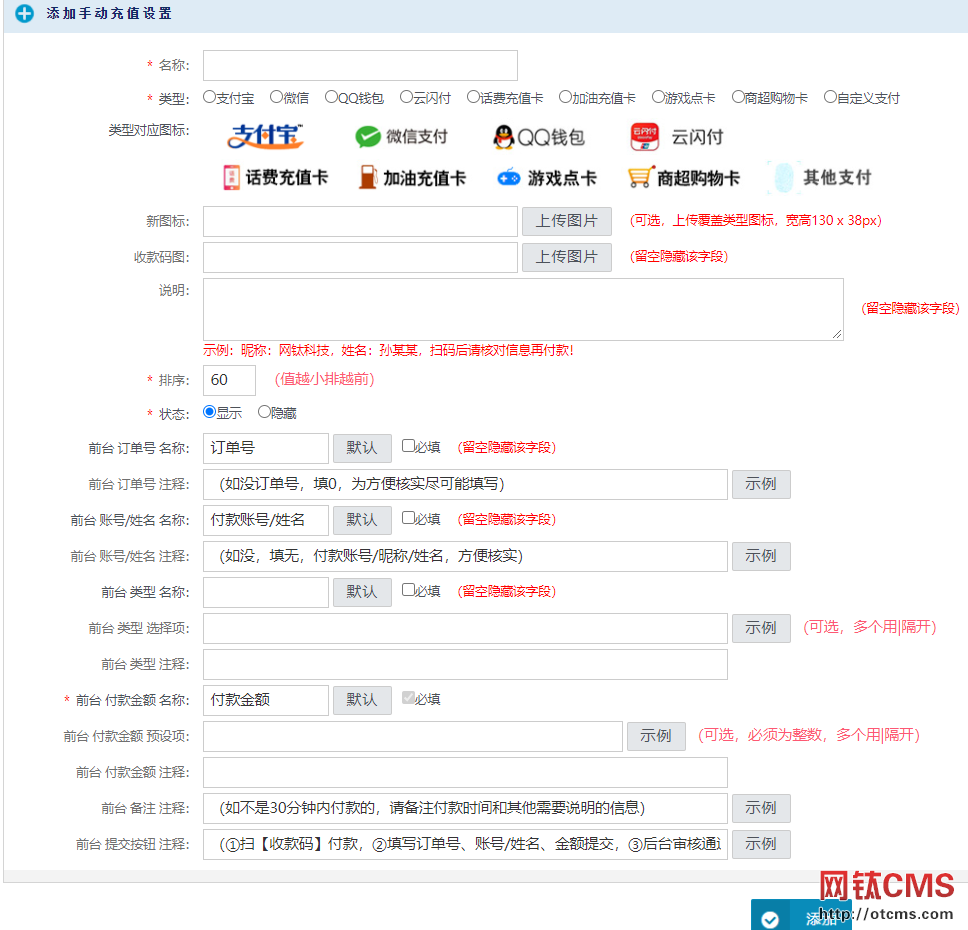Select the QQ钱包 type radio button

pyautogui.click(x=331, y=97)
